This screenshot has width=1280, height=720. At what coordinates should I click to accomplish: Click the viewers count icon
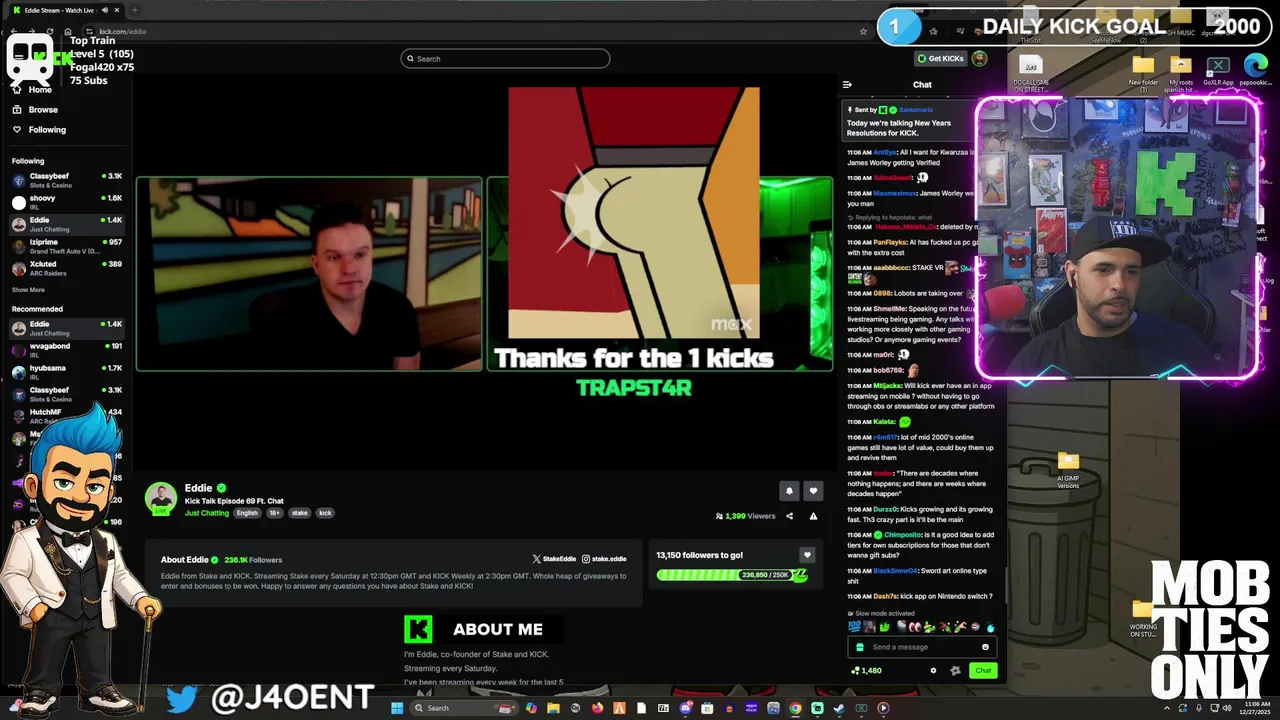tap(719, 516)
